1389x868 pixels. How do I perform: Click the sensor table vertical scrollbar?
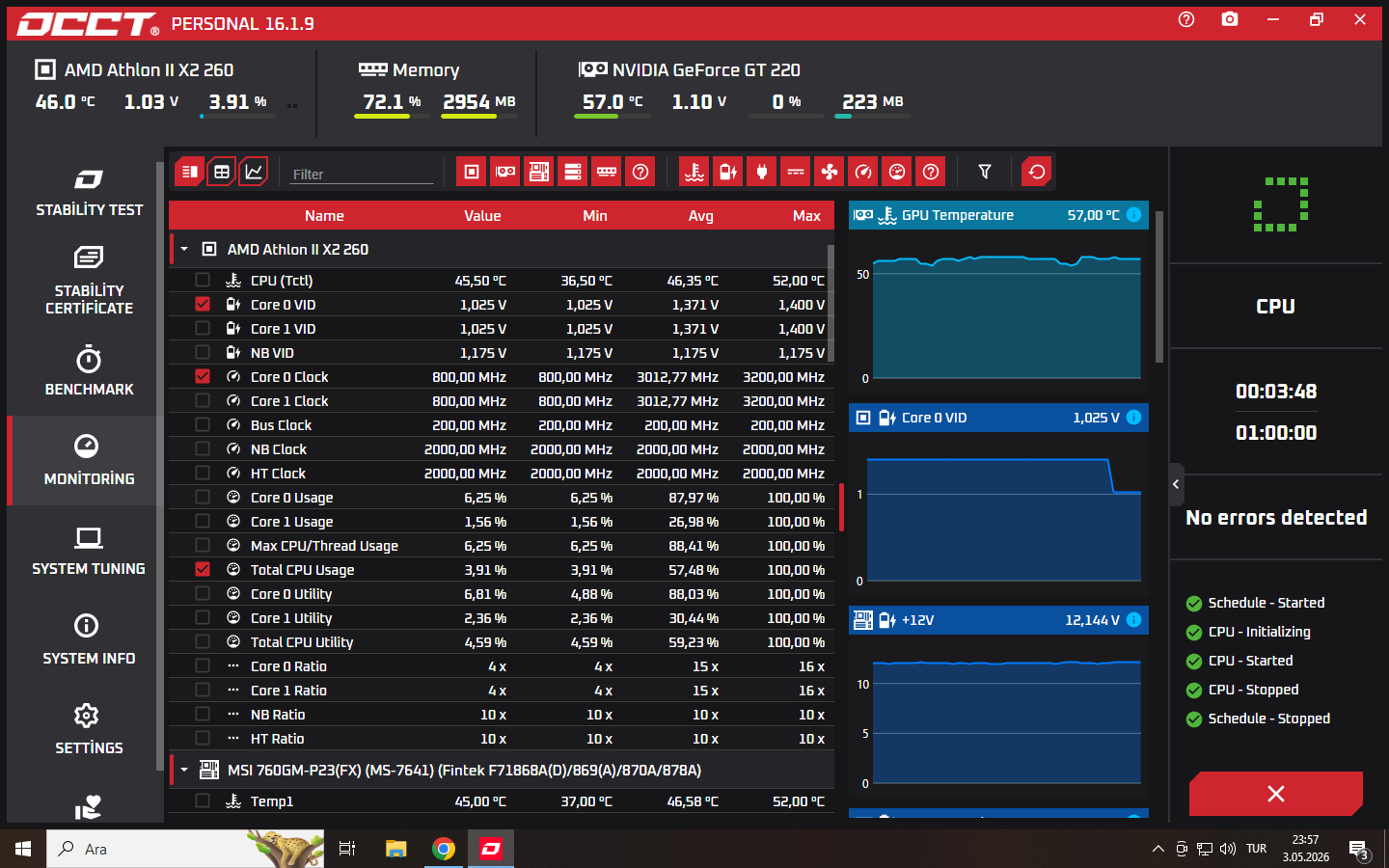(x=831, y=302)
